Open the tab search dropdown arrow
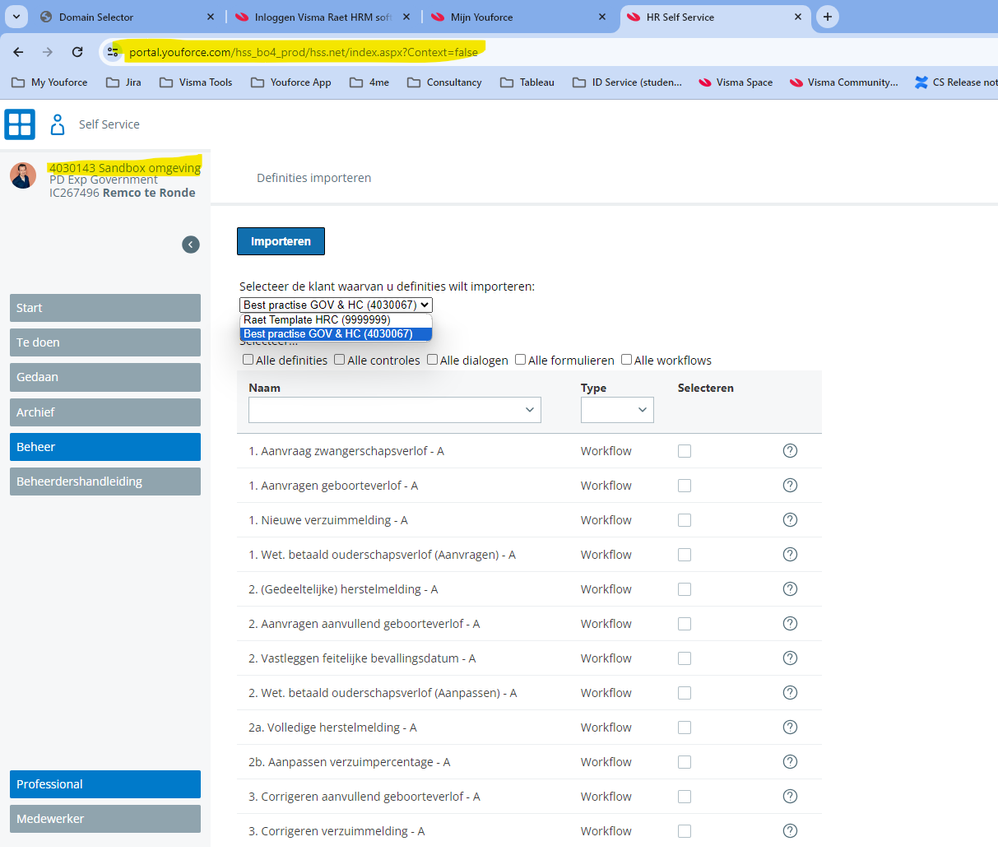This screenshot has height=847, width=998. (17, 17)
